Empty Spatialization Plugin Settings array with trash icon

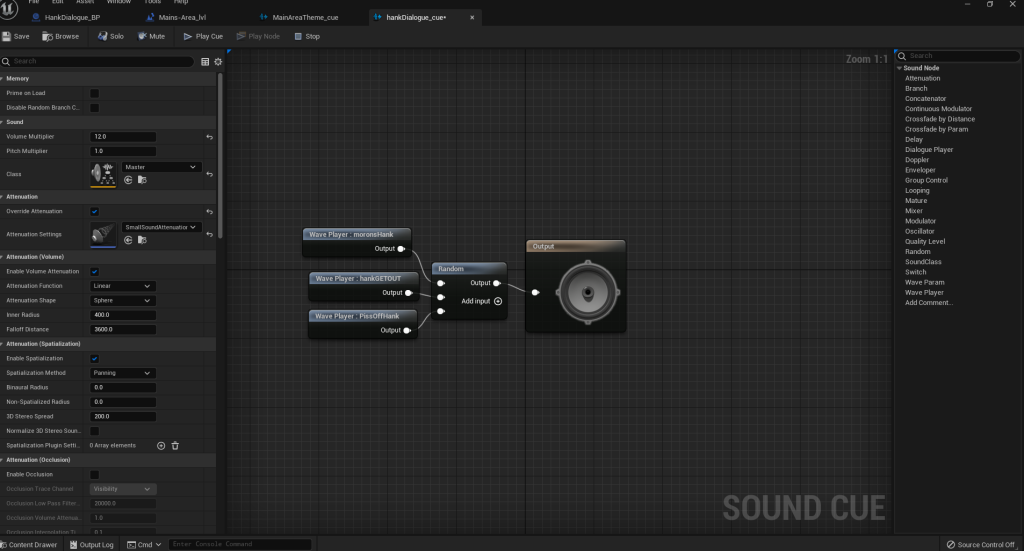pos(175,445)
